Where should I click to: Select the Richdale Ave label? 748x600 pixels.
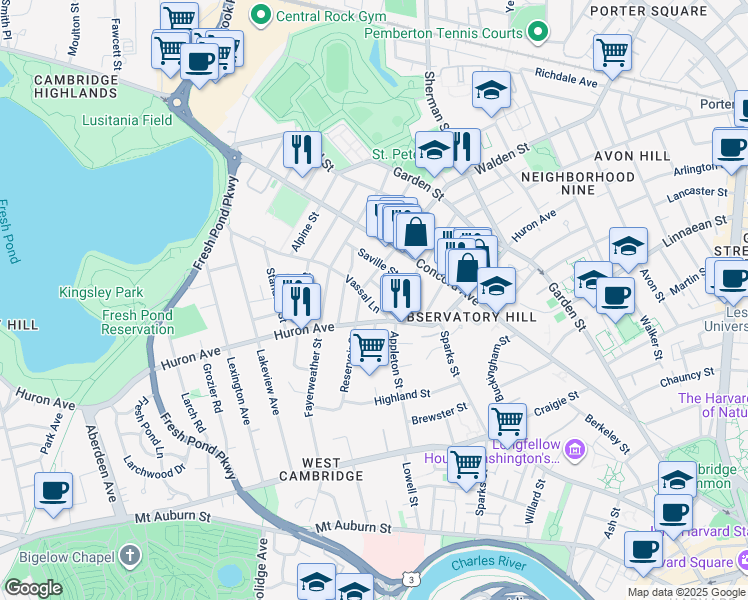(x=566, y=78)
